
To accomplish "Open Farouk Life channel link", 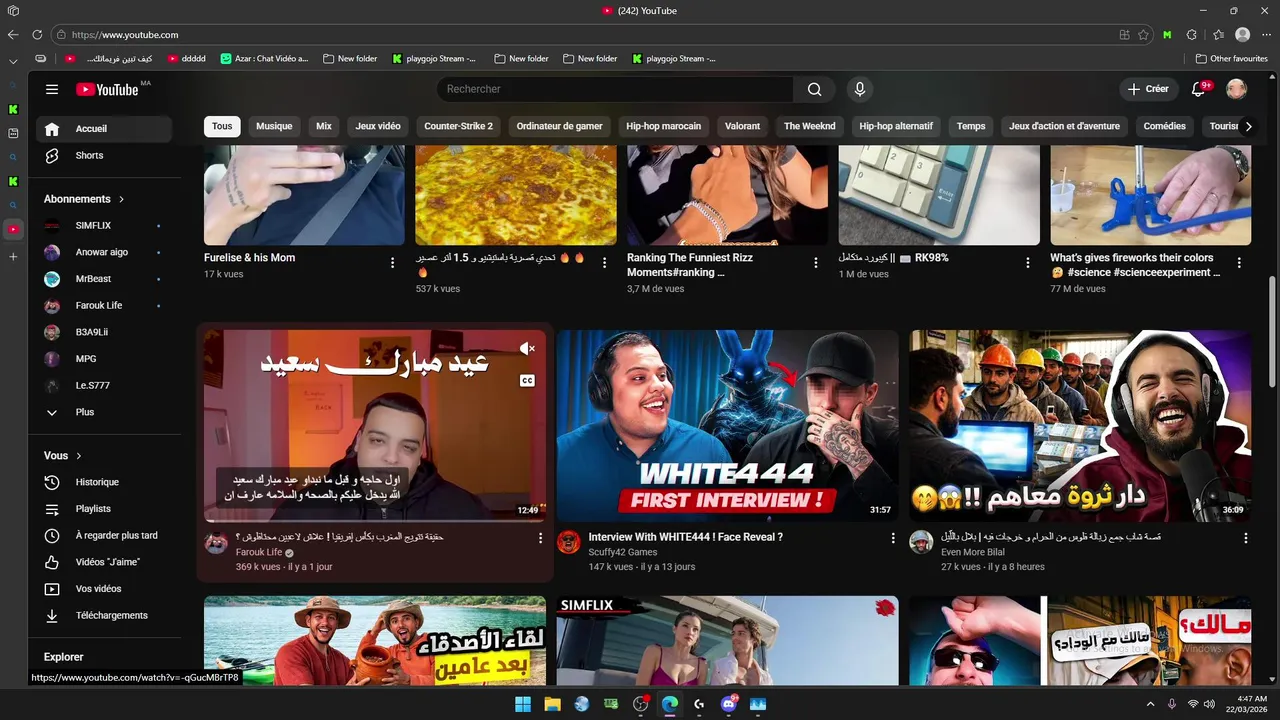I will (x=259, y=552).
